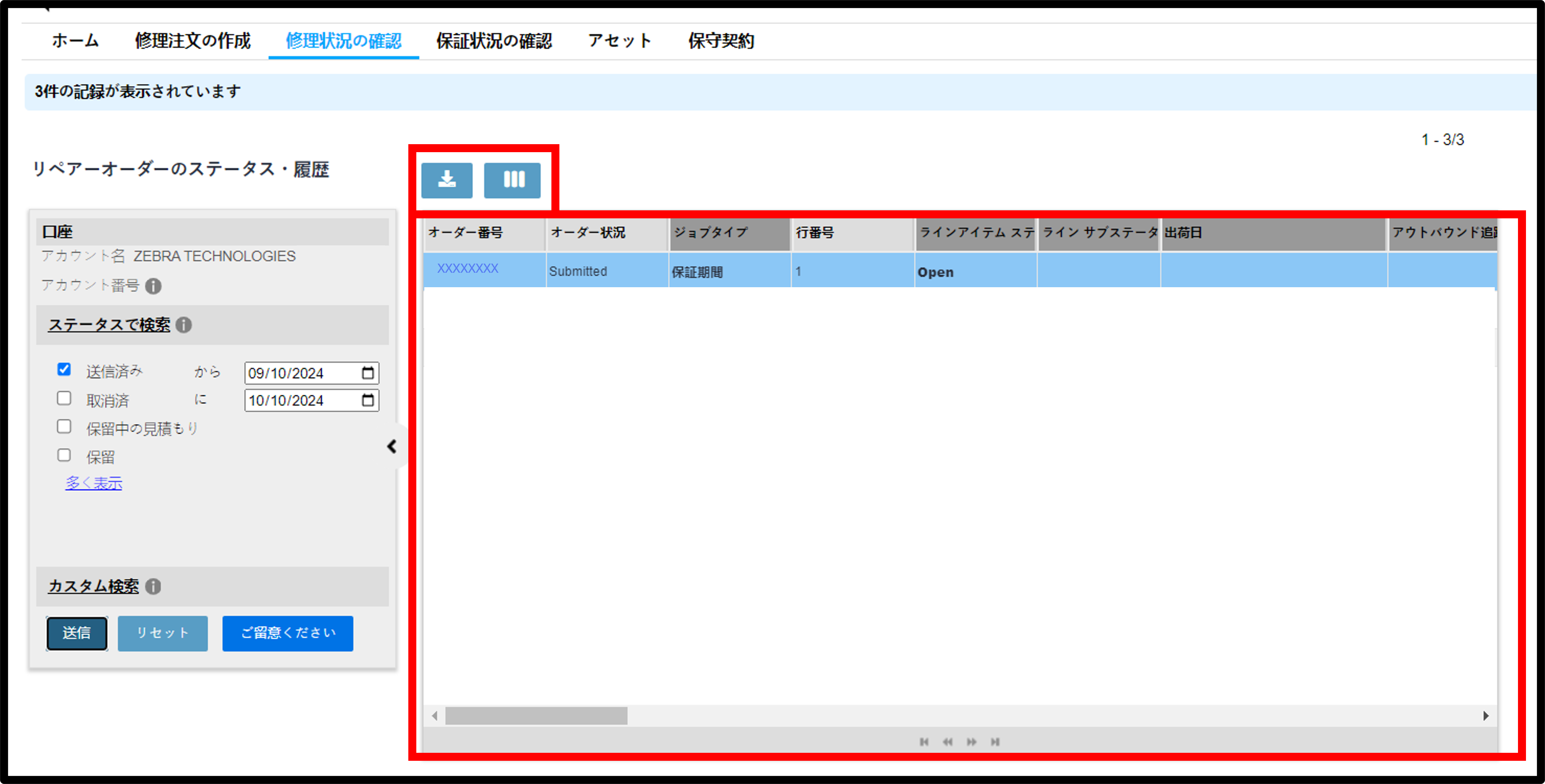Uncheck the 送信済み checkbox
This screenshot has width=1545, height=784.
(64, 369)
